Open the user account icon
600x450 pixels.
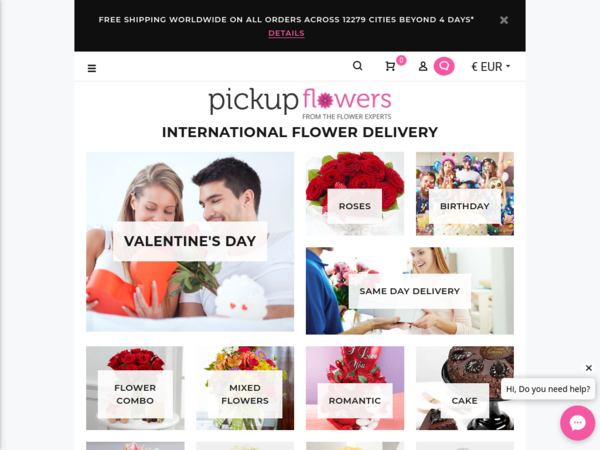[x=423, y=67]
